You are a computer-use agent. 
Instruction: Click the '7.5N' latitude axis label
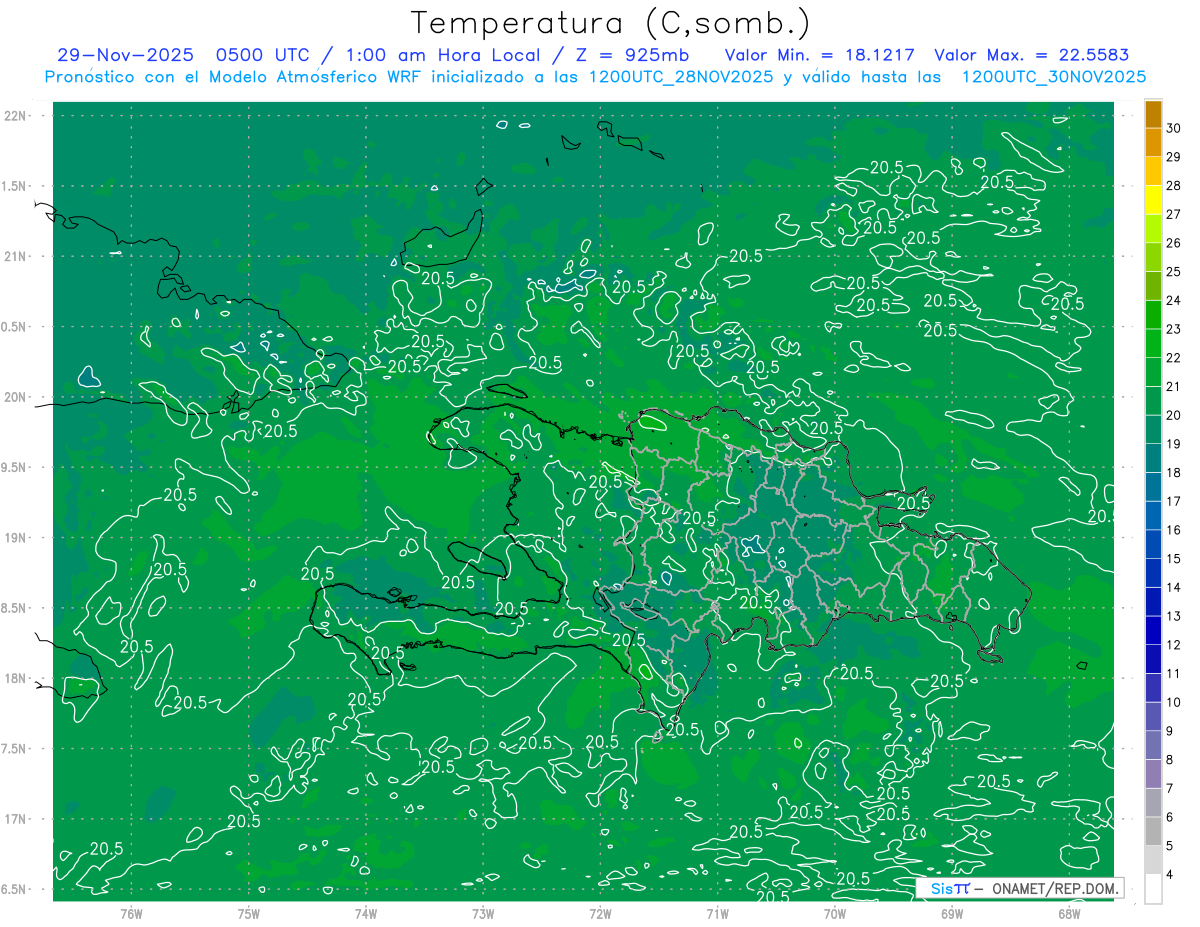tap(14, 749)
